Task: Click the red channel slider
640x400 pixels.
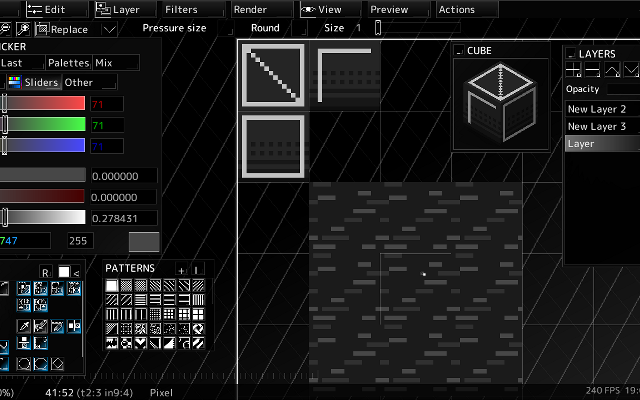Action: pos(42,103)
